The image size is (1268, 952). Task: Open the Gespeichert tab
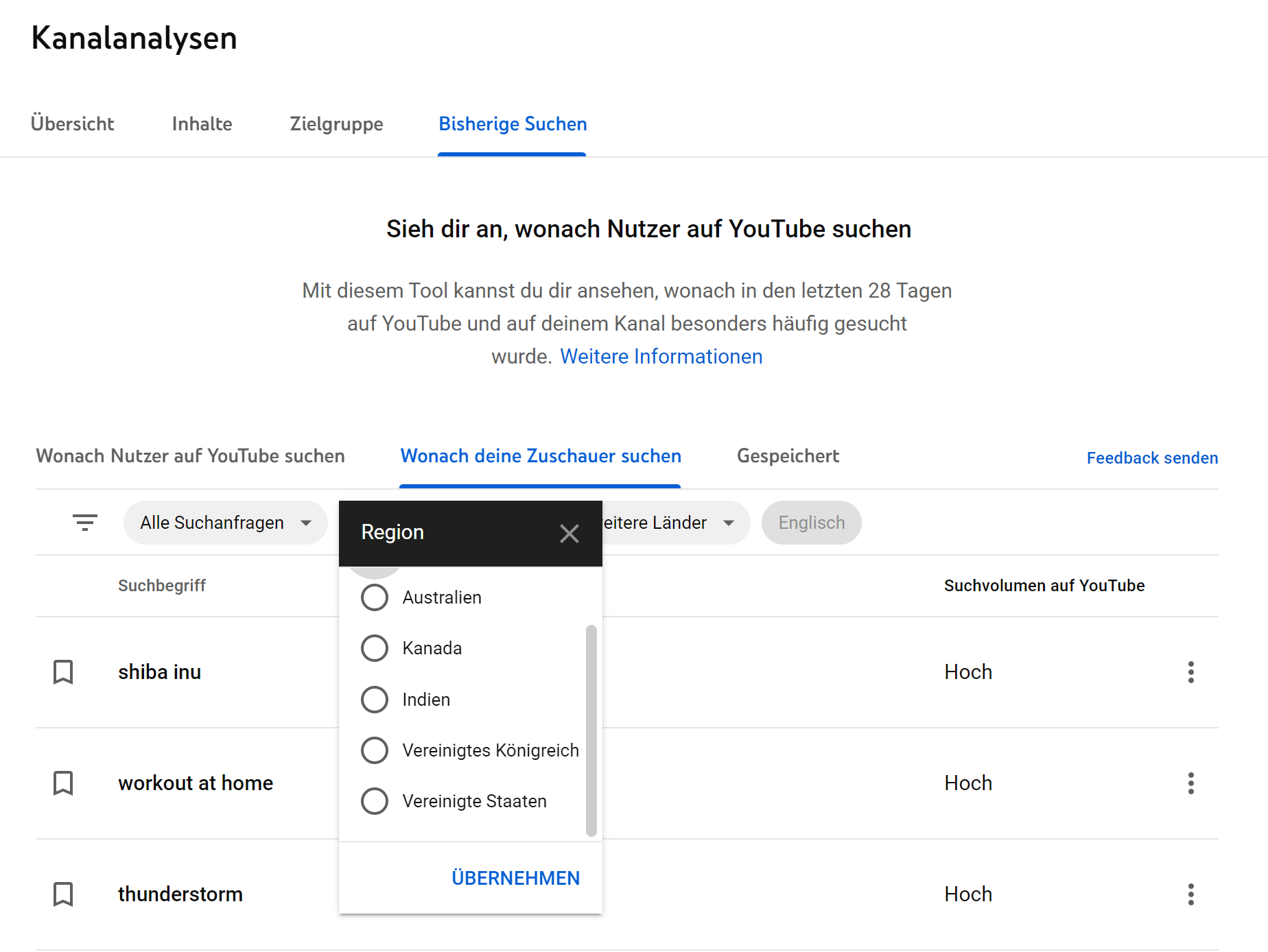(x=788, y=456)
